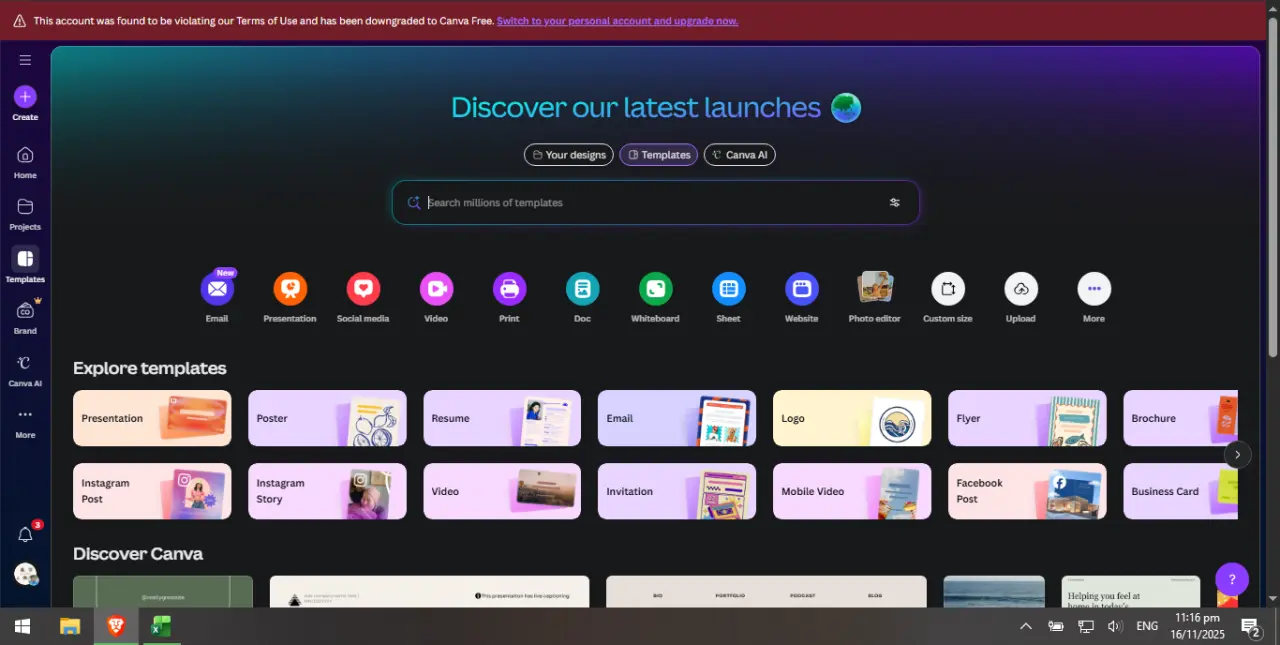Viewport: 1280px width, 645px height.
Task: Open Canva AI from the sidebar
Action: pyautogui.click(x=25, y=370)
